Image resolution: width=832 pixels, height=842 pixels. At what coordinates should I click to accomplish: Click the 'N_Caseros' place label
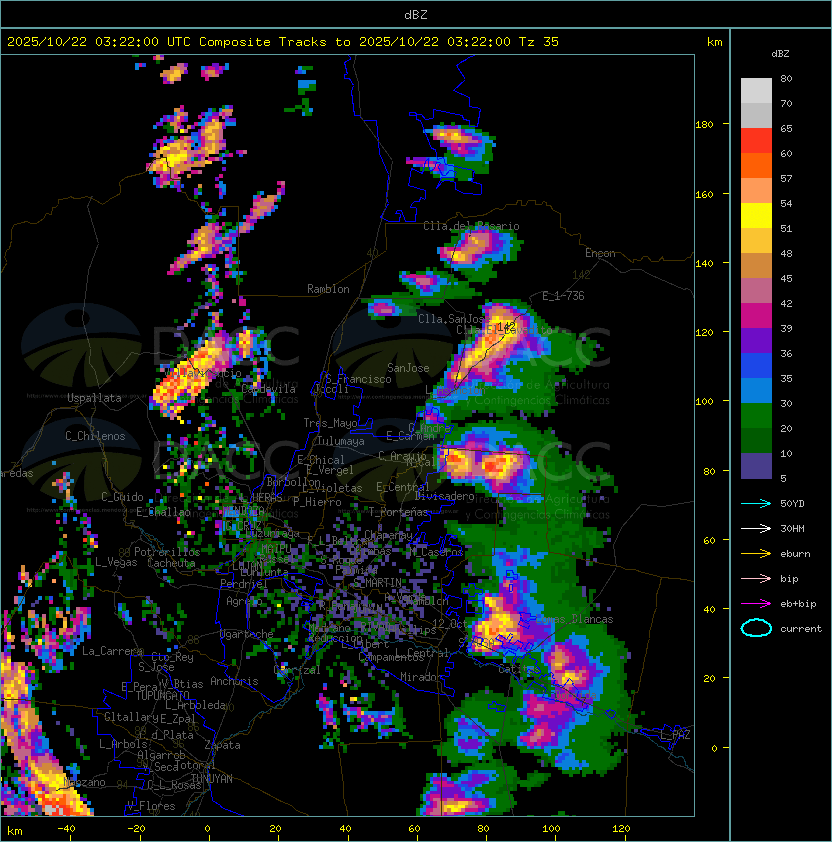(436, 551)
